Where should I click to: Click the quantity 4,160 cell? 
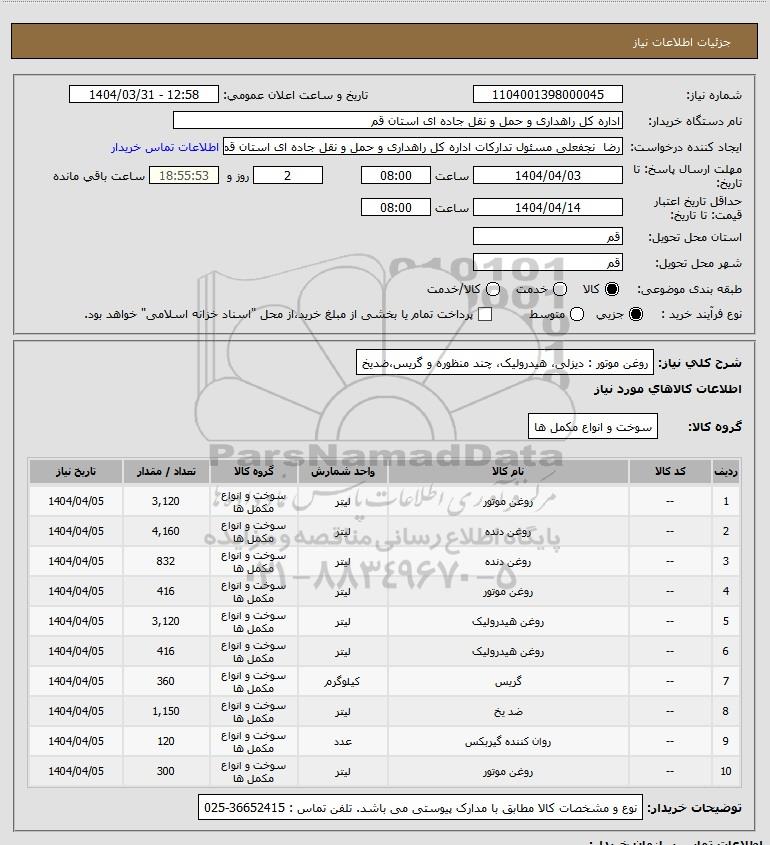click(166, 531)
